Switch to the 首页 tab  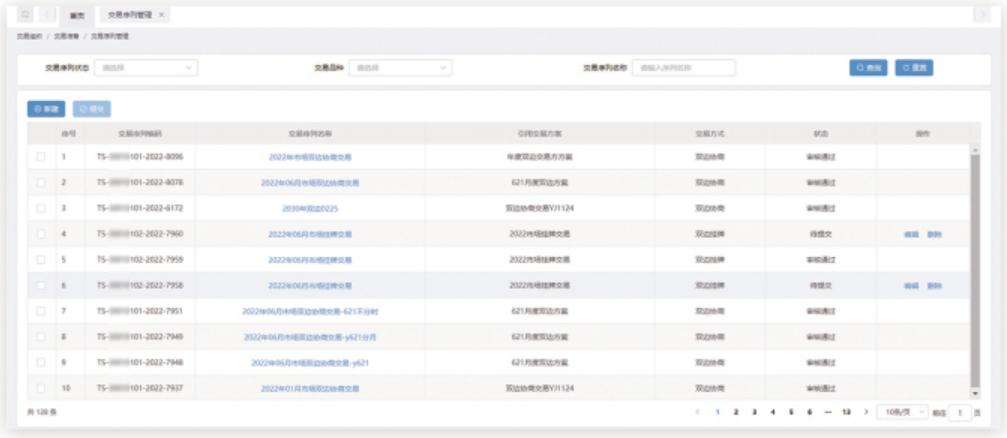tap(77, 16)
